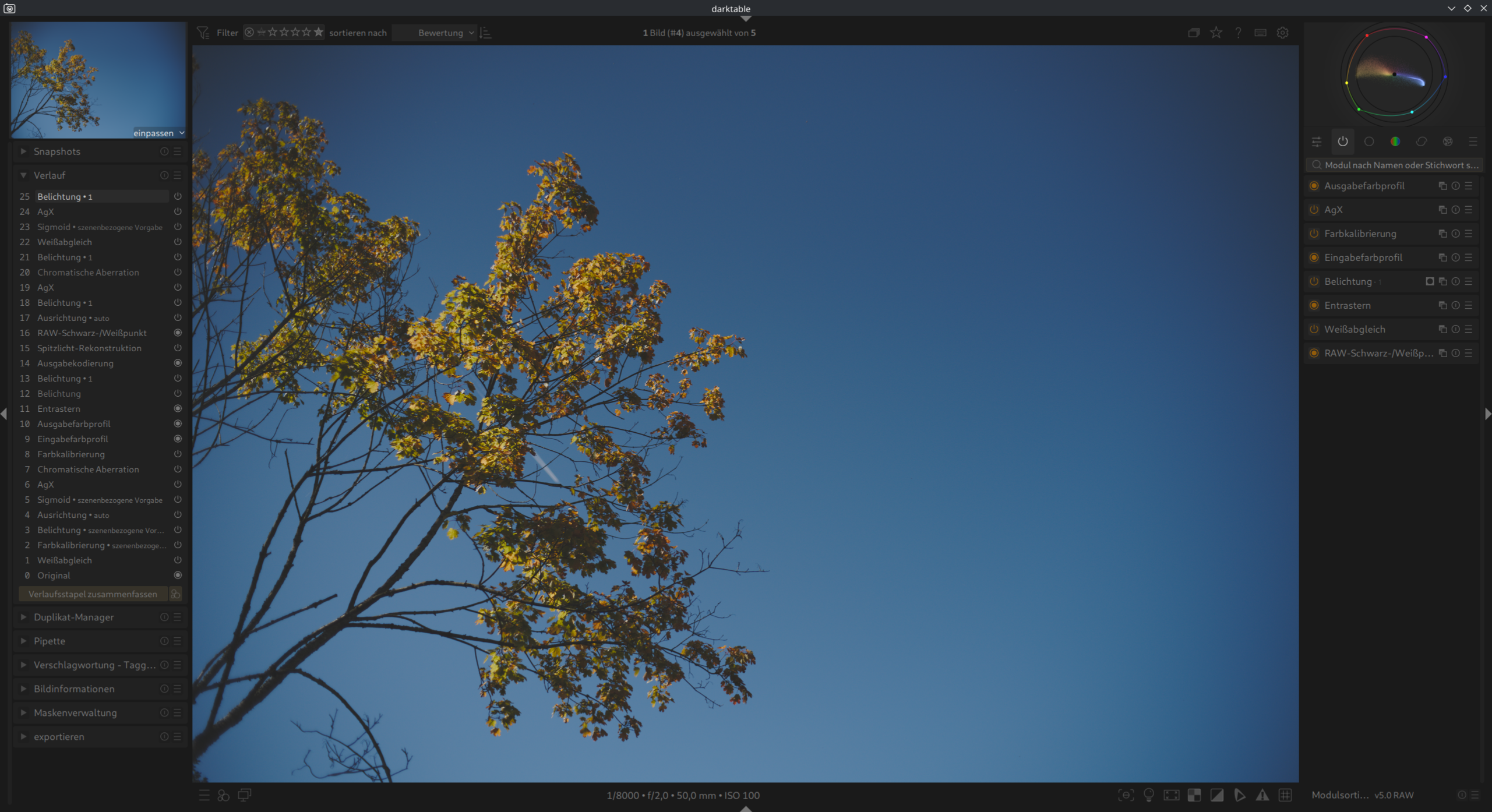Enable the overexposure warning triangle icon

point(1216,795)
